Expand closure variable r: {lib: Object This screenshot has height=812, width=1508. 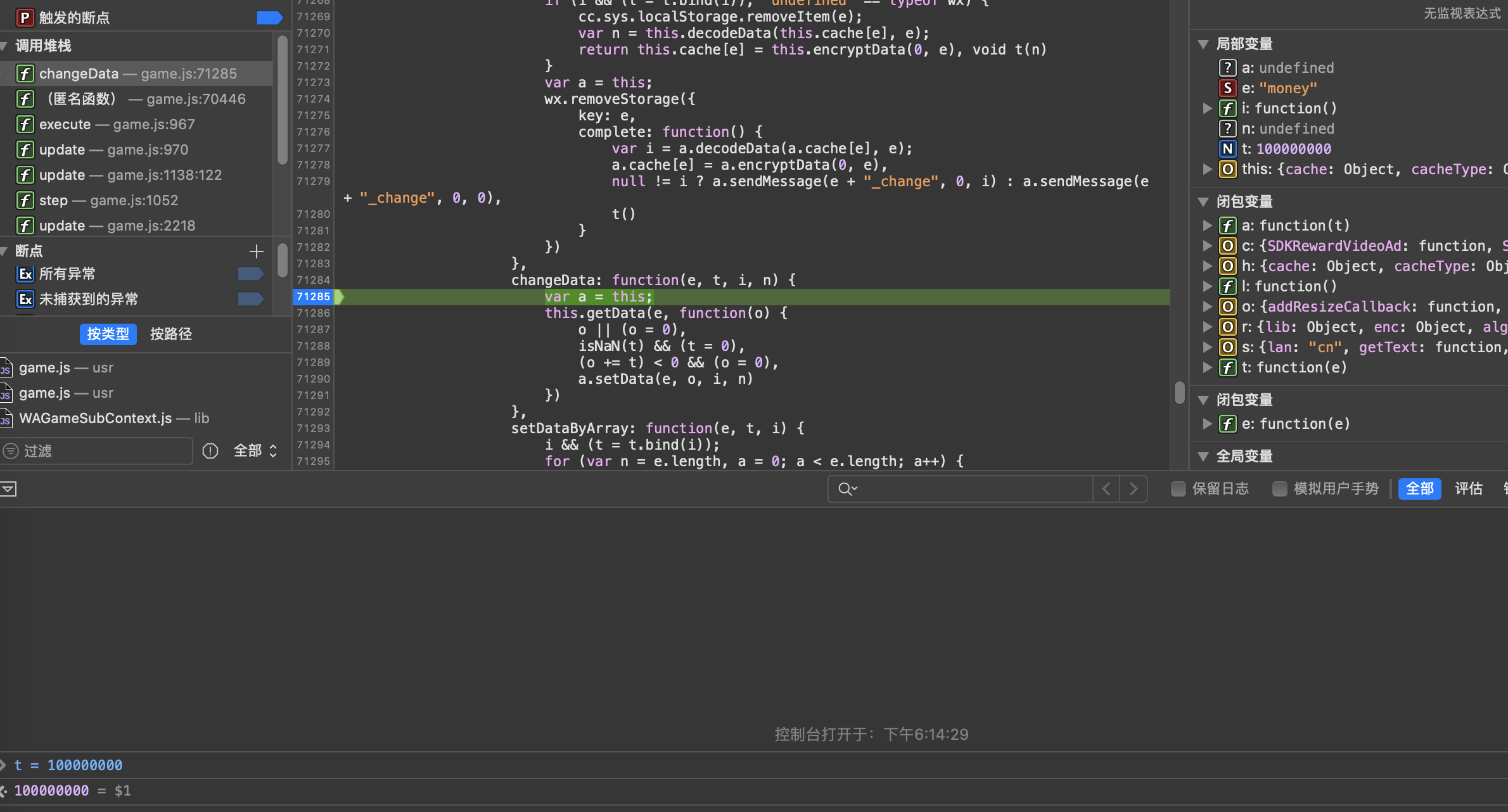tap(1207, 327)
